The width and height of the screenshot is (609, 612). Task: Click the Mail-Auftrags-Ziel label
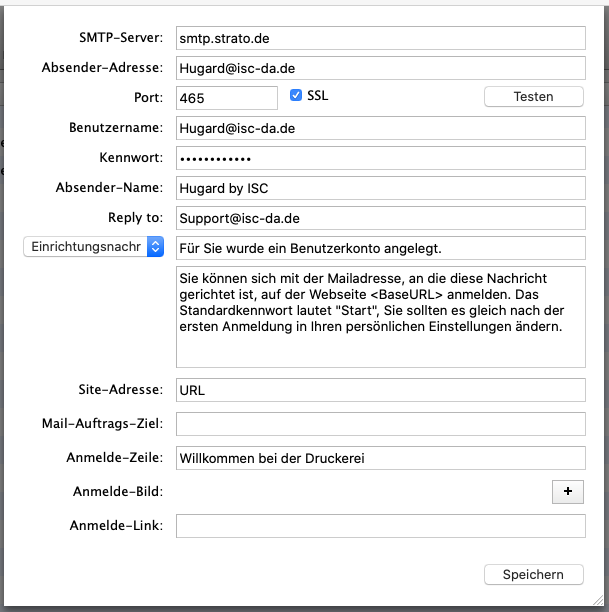[x=102, y=423]
